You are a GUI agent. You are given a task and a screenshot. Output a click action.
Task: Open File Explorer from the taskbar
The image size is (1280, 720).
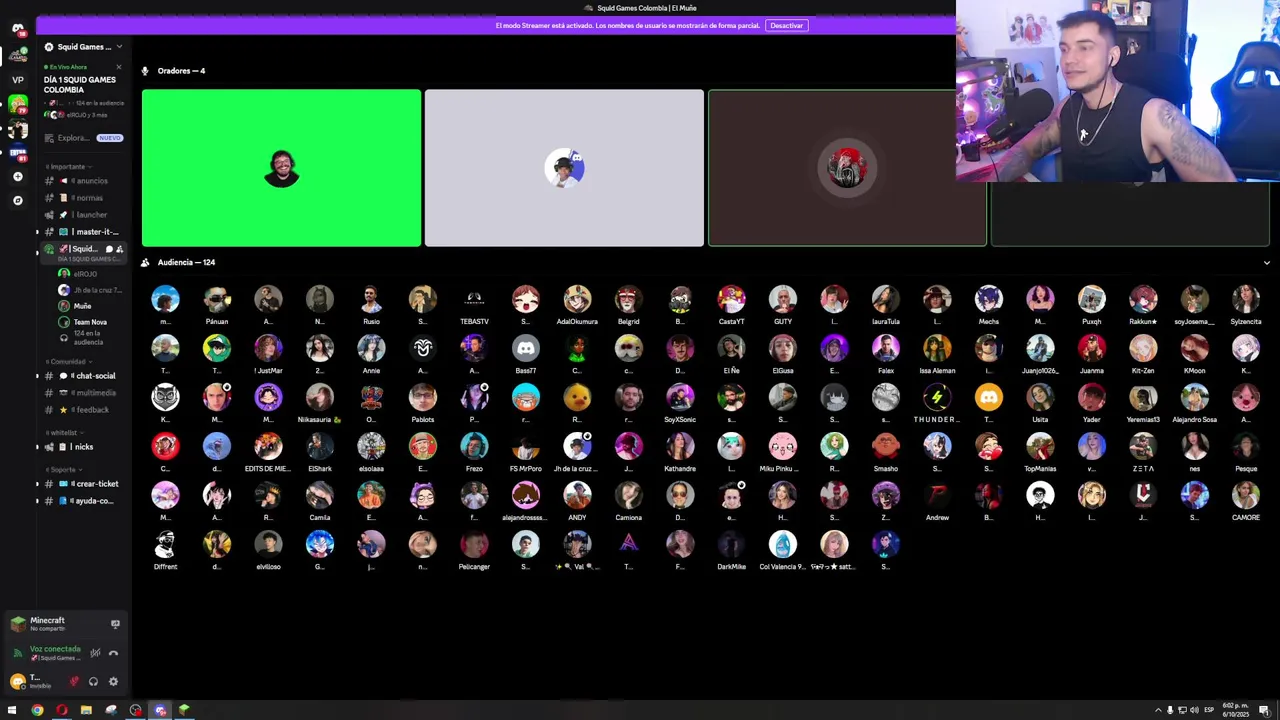coord(86,710)
